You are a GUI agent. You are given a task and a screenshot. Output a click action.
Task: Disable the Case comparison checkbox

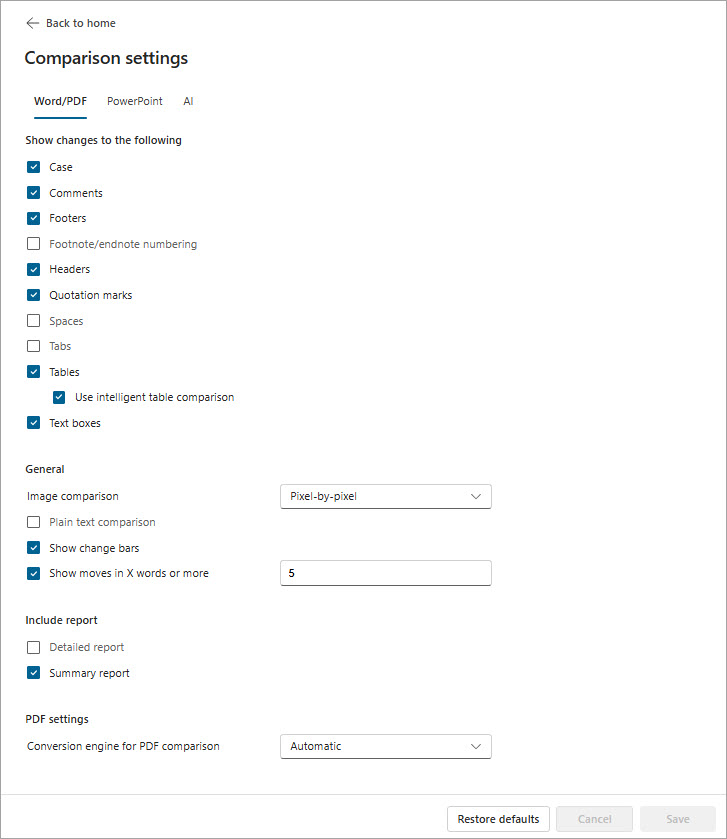(33, 167)
